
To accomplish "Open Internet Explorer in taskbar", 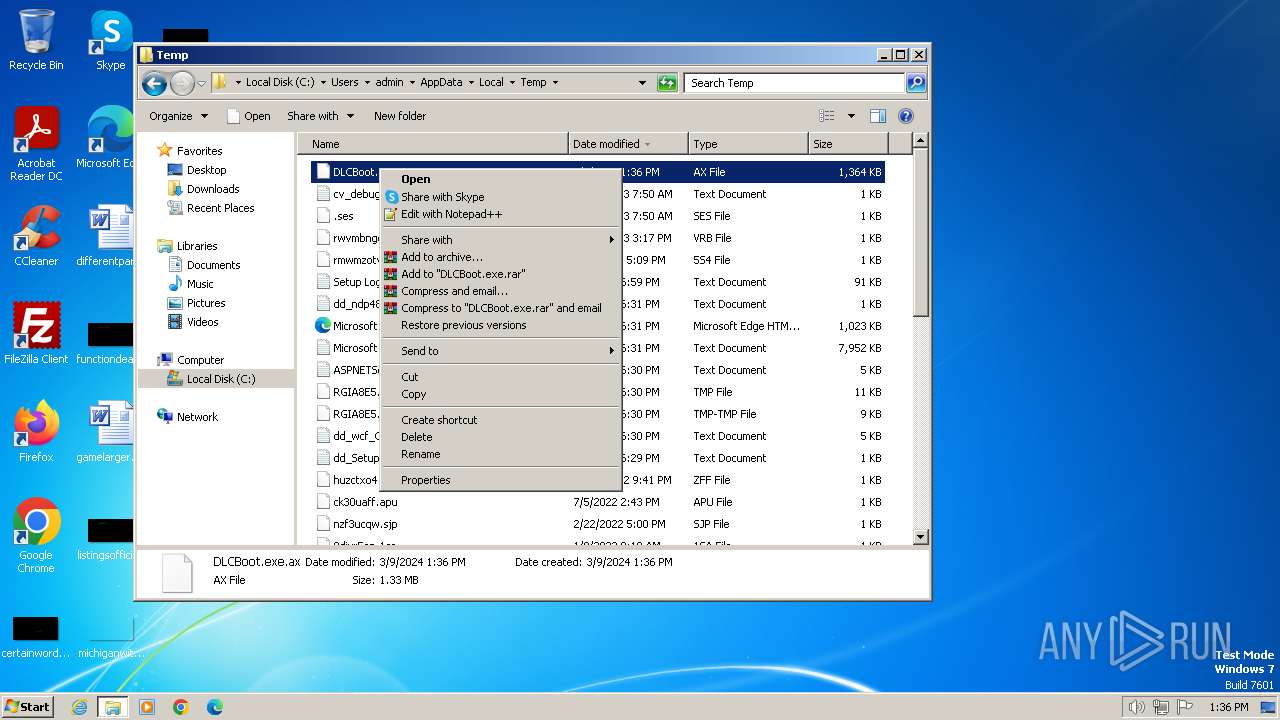I will [79, 707].
